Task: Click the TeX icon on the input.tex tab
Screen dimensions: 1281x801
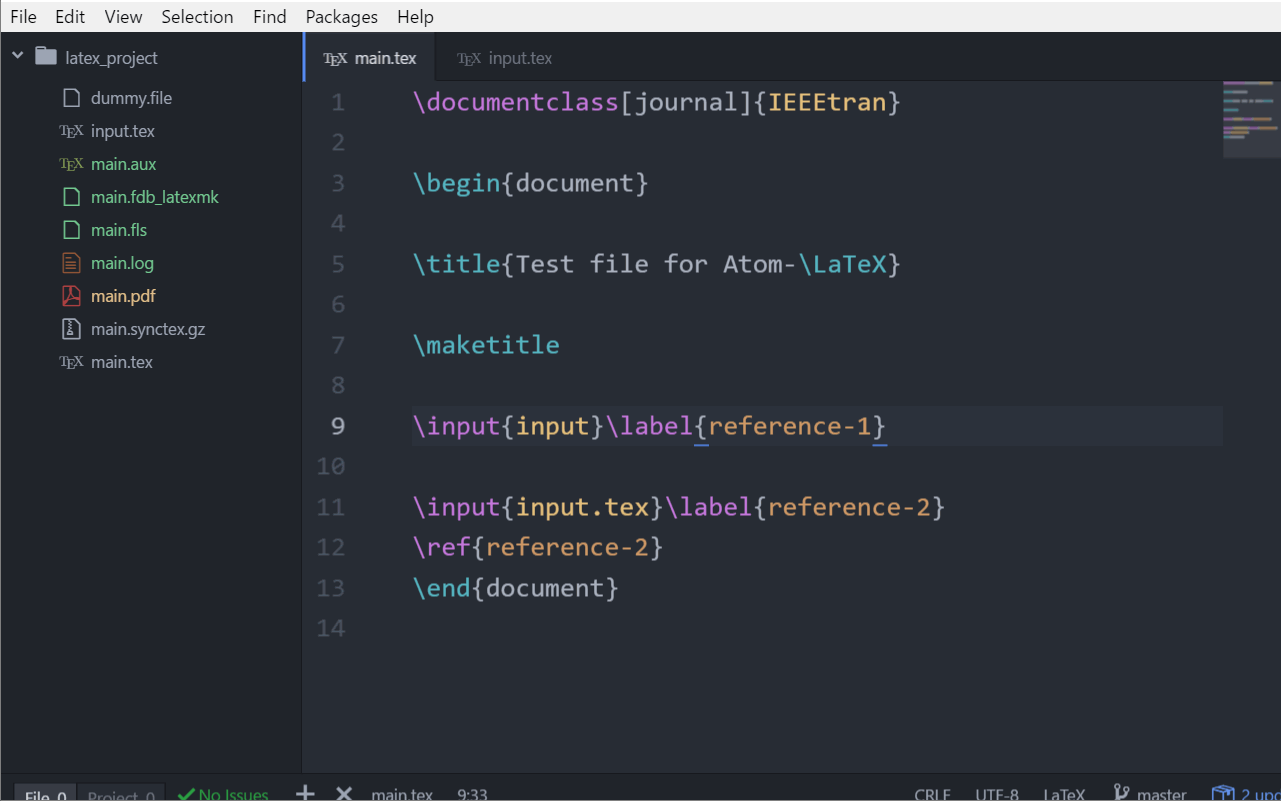Action: coord(469,59)
